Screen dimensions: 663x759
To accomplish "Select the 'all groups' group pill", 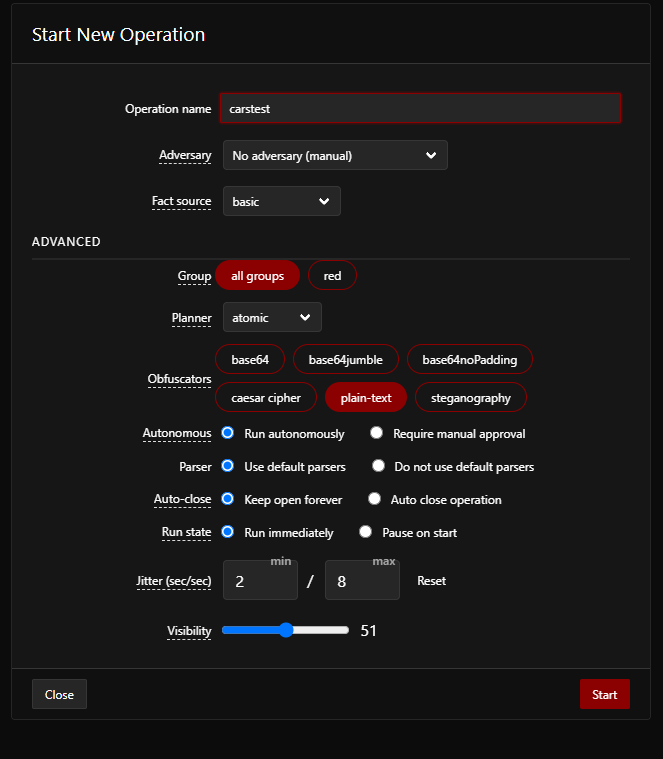I will tap(257, 275).
